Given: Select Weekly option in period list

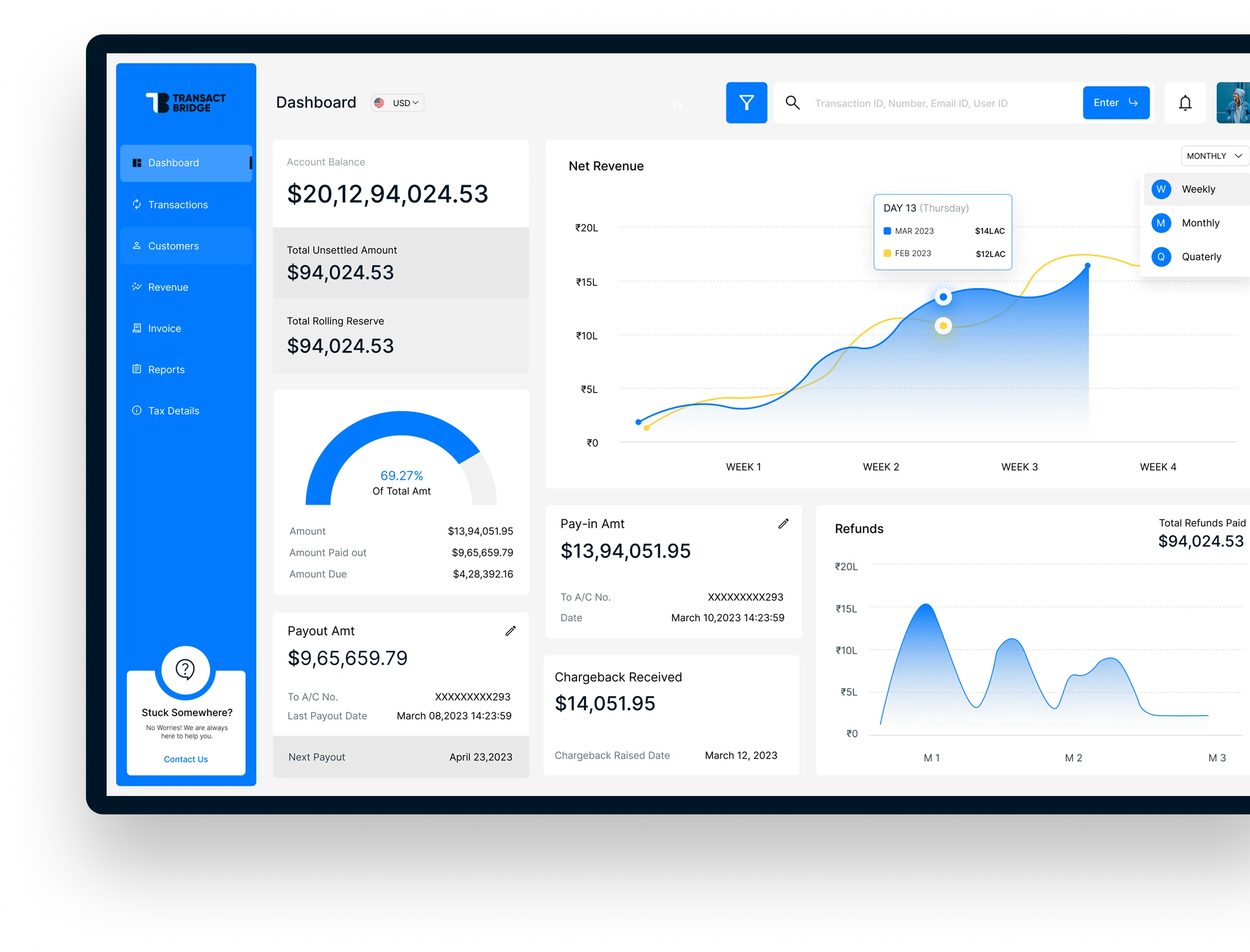Looking at the screenshot, I should (x=1198, y=189).
